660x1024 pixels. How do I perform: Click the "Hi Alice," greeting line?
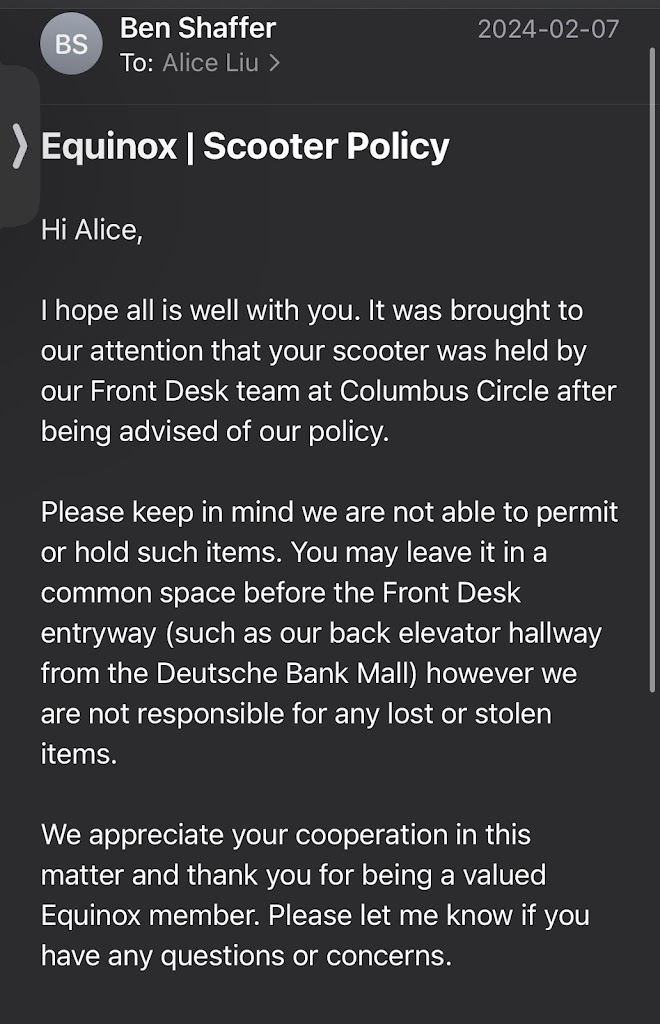point(92,230)
